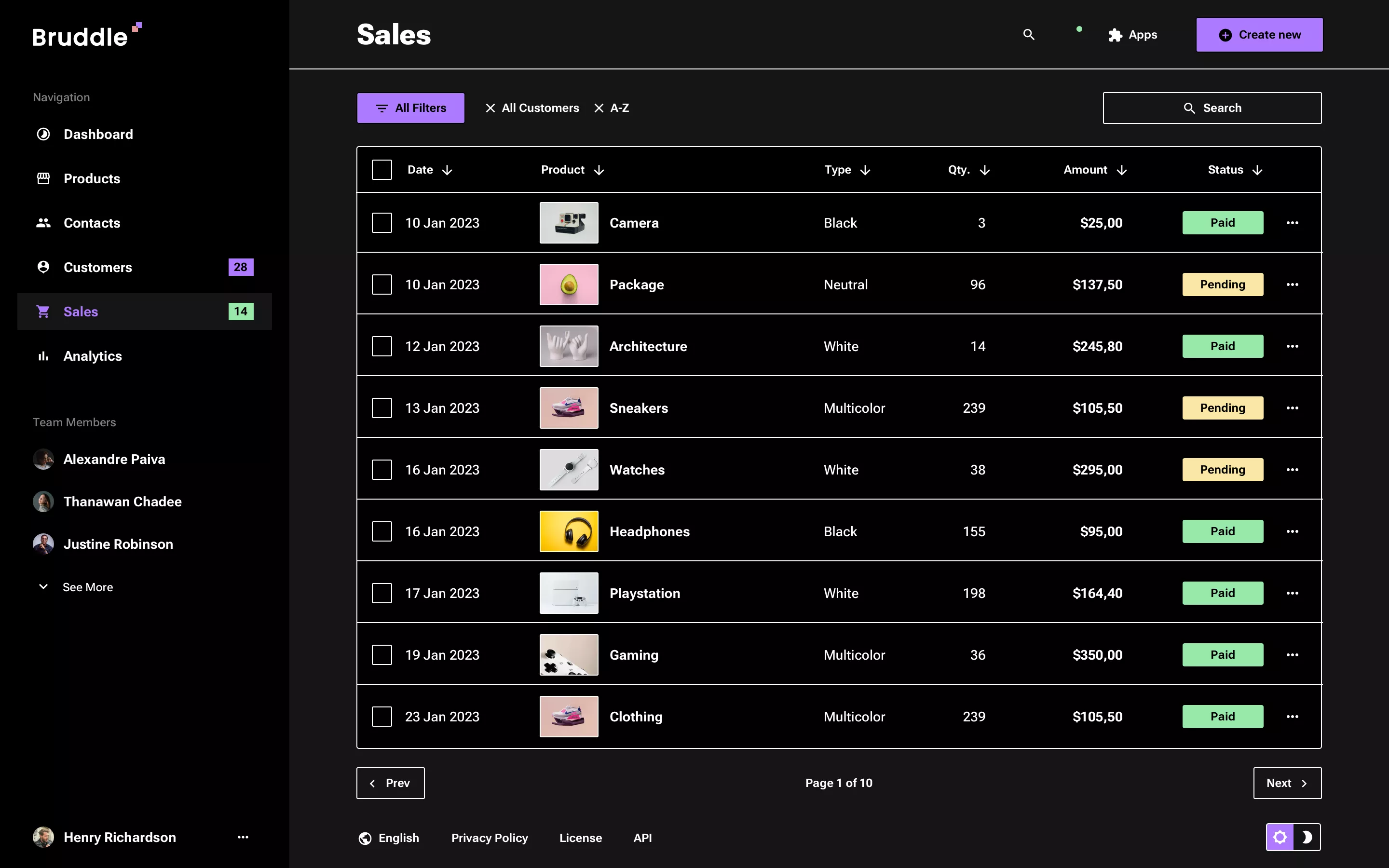Screen dimensions: 1389x868
Task: Toggle dark mode with the moon switch
Action: (1307, 837)
